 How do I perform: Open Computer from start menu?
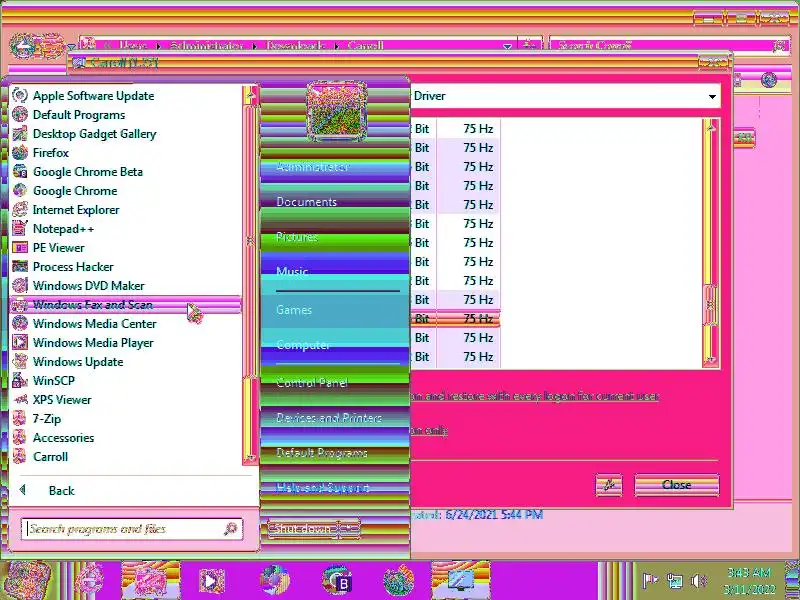303,345
